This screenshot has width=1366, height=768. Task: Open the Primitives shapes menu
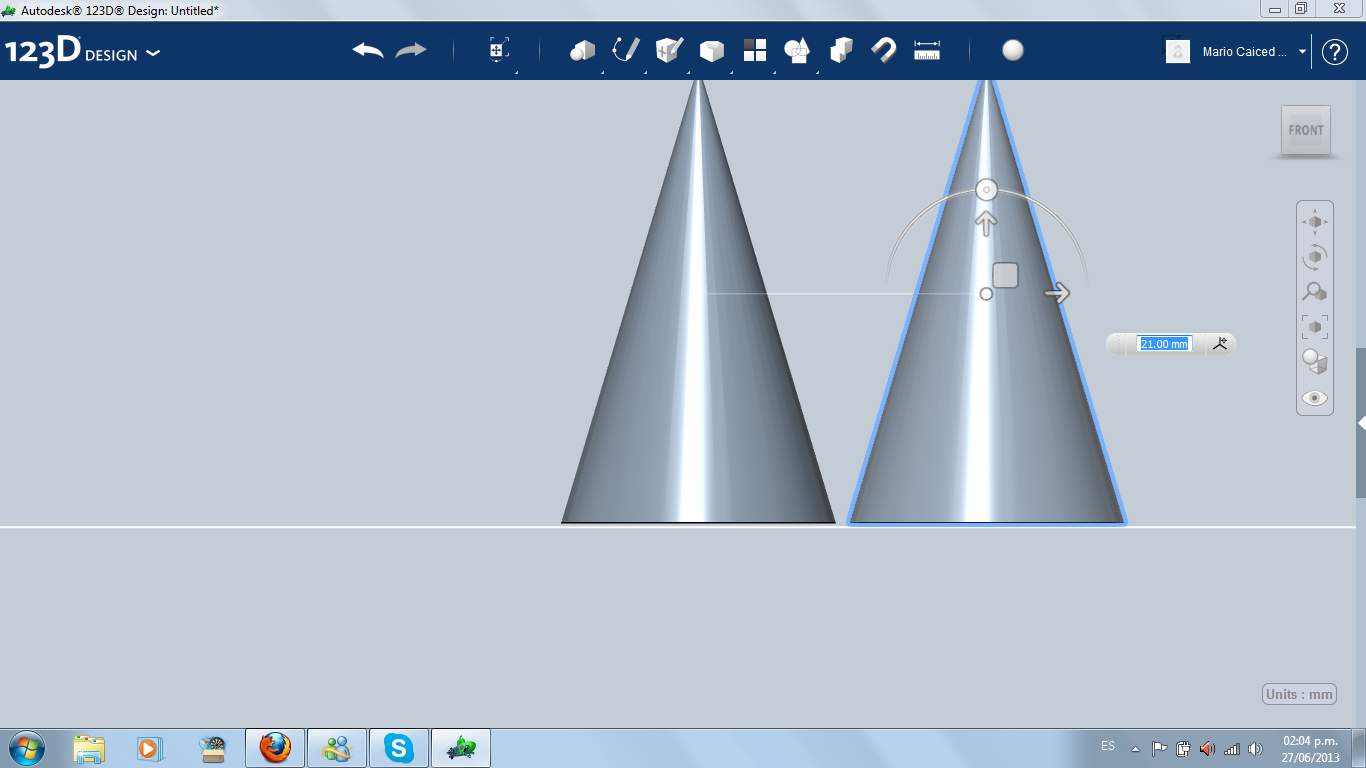[582, 50]
